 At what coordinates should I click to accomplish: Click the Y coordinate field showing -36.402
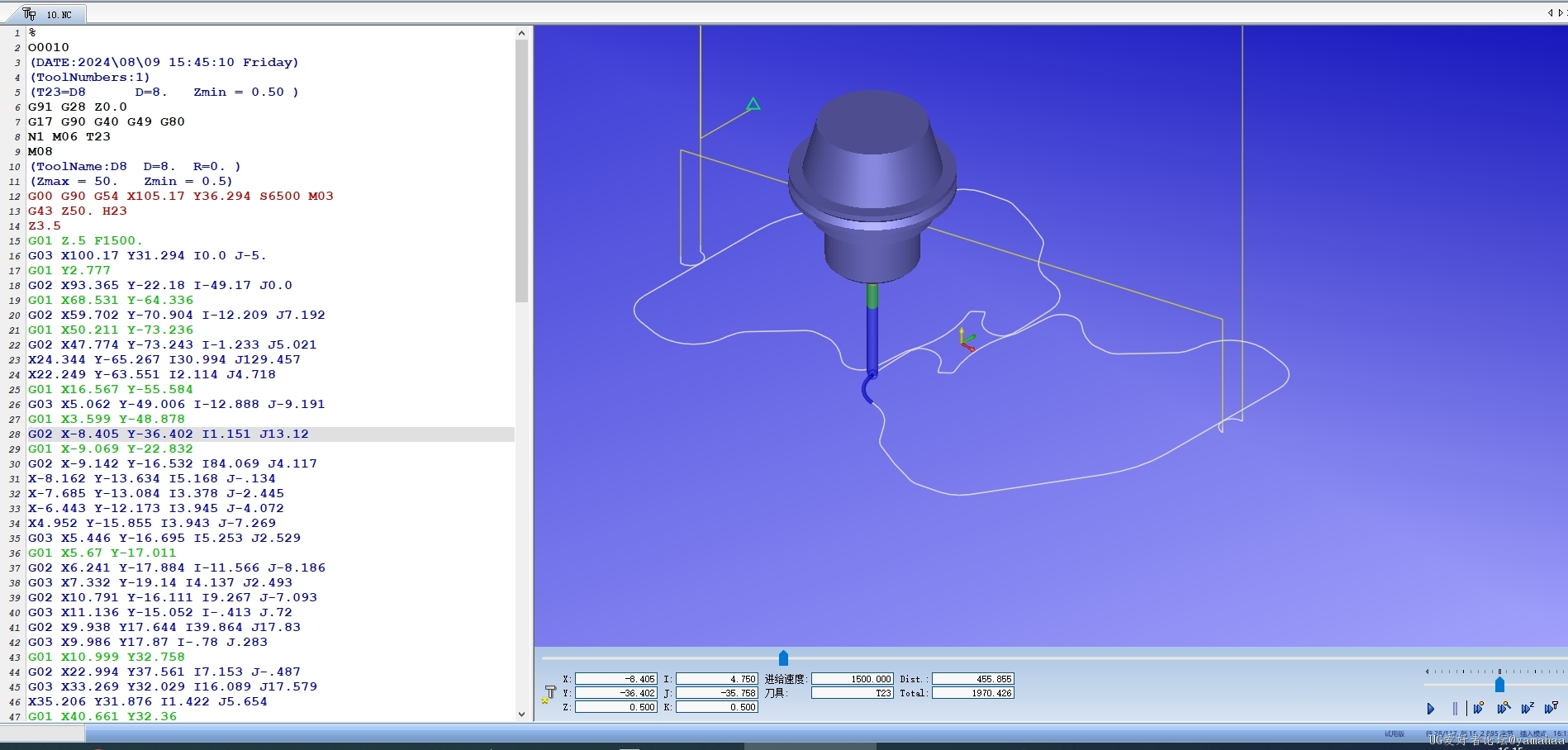coord(616,693)
